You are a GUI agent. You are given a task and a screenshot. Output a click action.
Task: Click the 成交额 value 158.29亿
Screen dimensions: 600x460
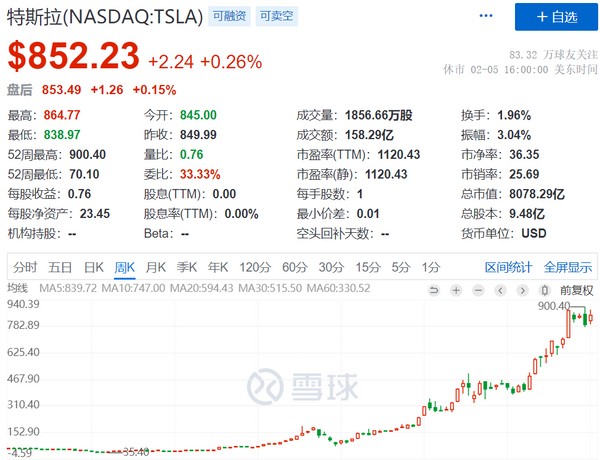369,135
